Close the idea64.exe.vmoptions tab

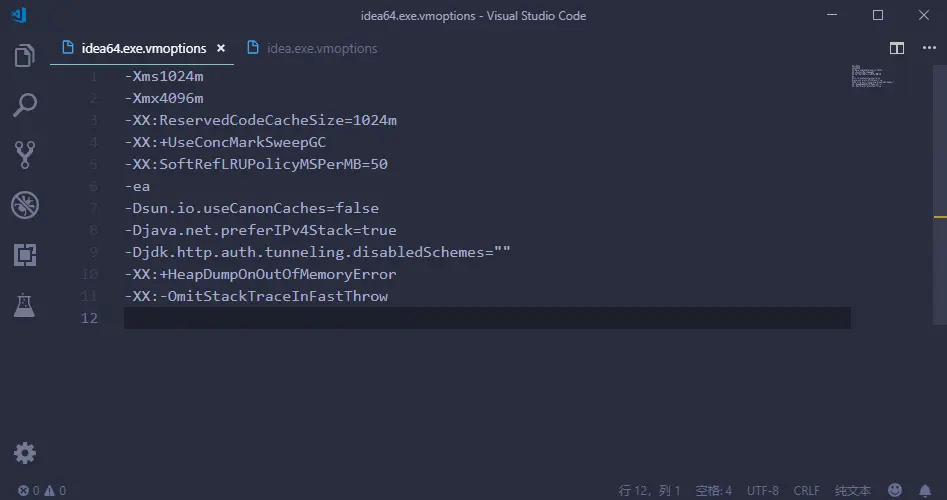(221, 48)
